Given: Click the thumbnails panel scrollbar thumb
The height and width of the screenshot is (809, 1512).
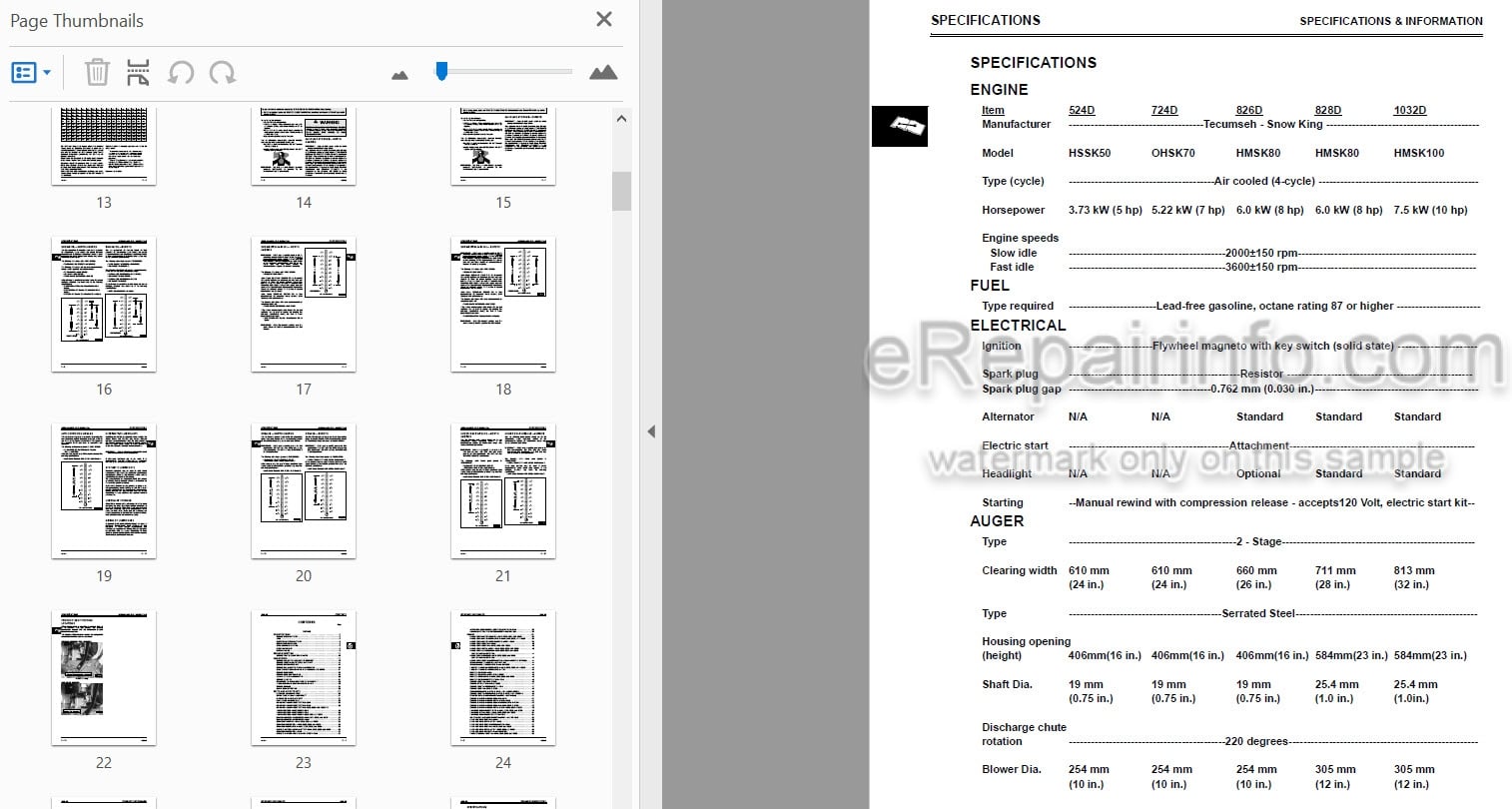Looking at the screenshot, I should tap(621, 191).
